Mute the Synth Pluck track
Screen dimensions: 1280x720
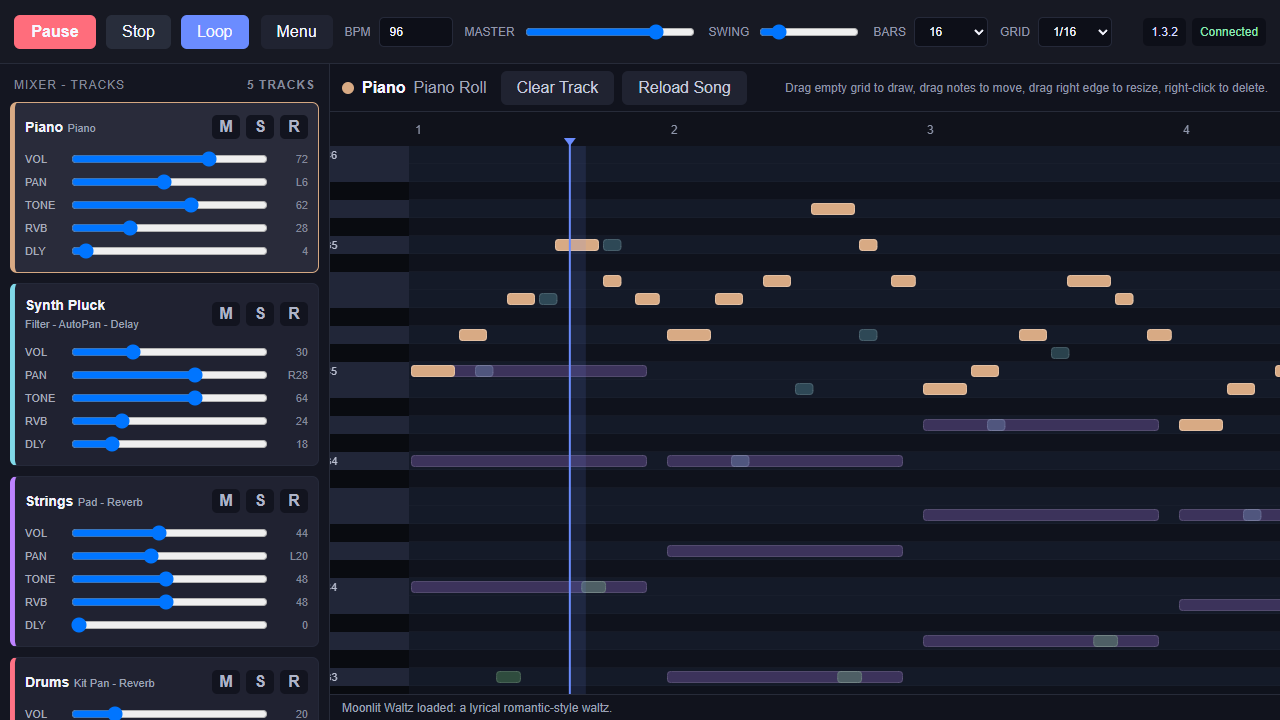[x=226, y=313]
